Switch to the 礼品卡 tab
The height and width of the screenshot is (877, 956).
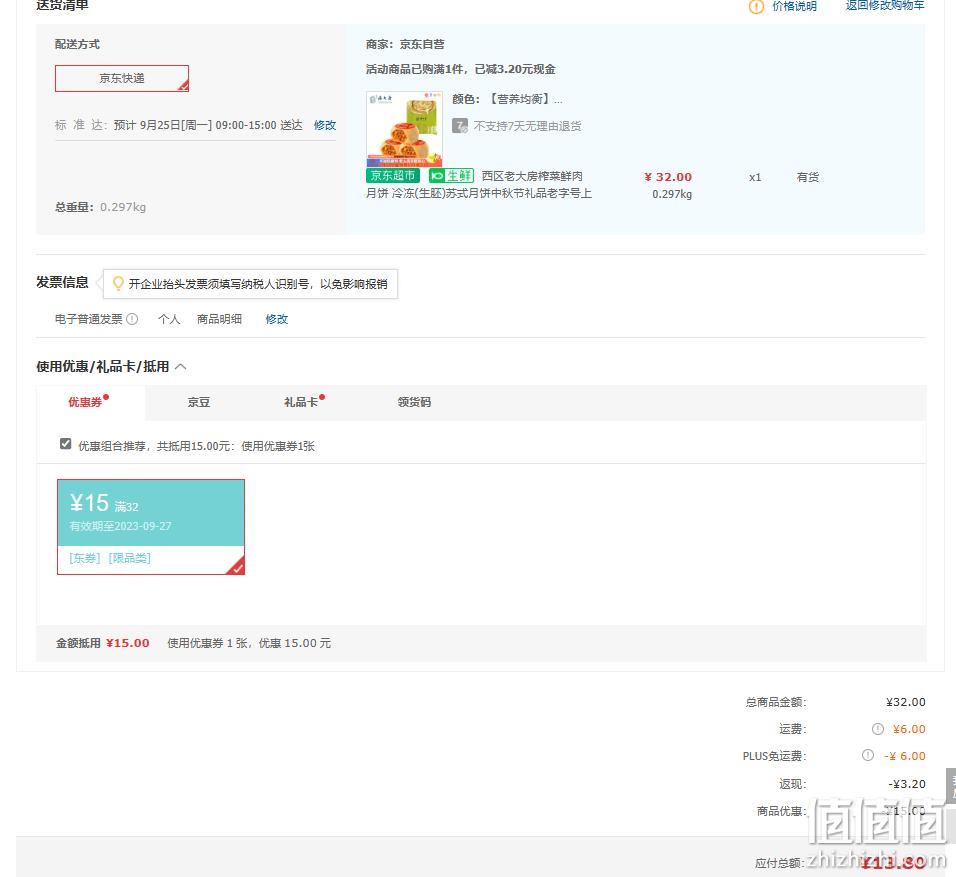tap(301, 402)
